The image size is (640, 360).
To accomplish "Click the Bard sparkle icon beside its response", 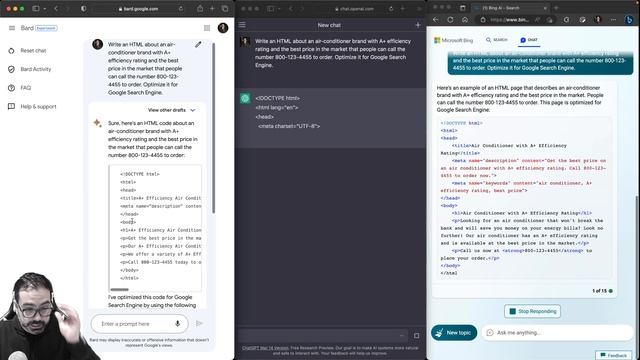I will coord(97,123).
